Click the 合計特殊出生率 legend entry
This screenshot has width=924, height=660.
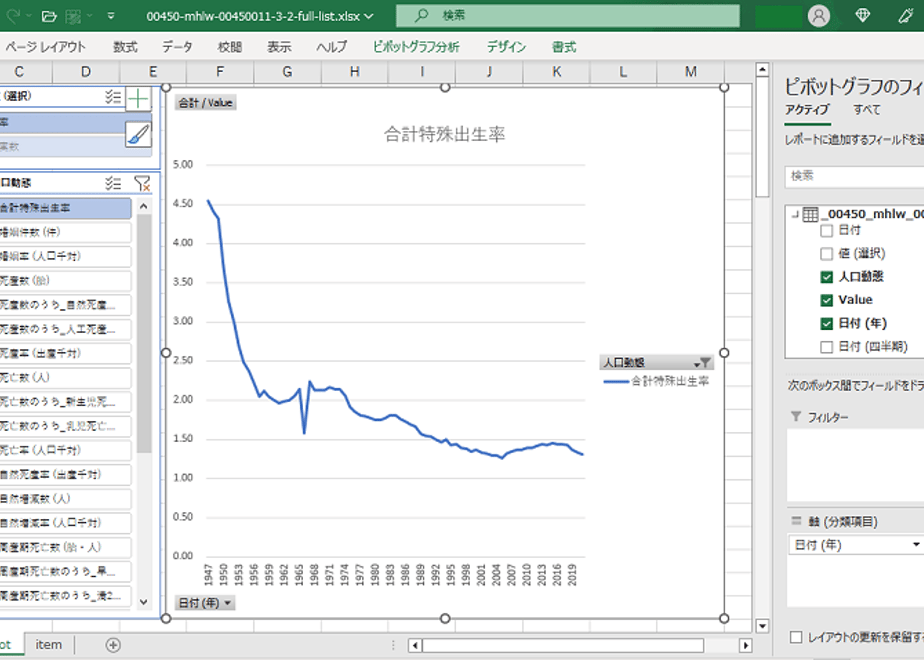point(656,381)
